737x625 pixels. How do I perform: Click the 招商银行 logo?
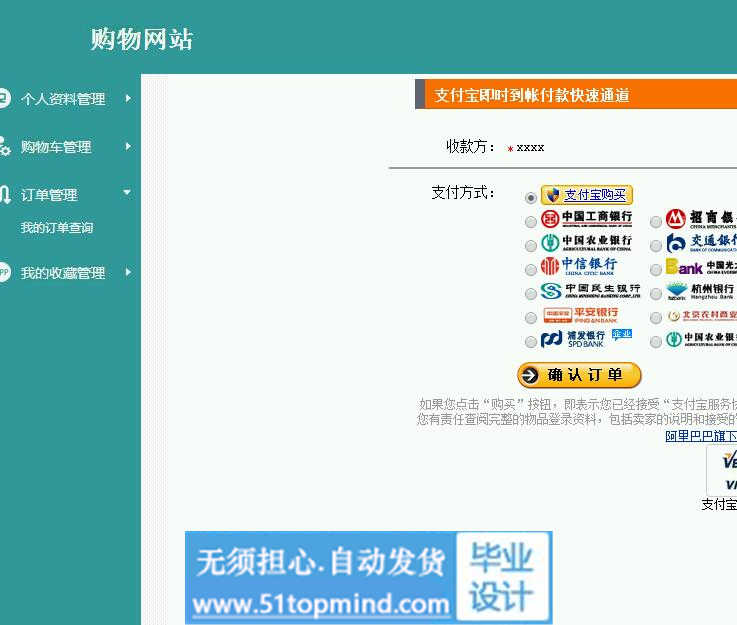pyautogui.click(x=701, y=219)
